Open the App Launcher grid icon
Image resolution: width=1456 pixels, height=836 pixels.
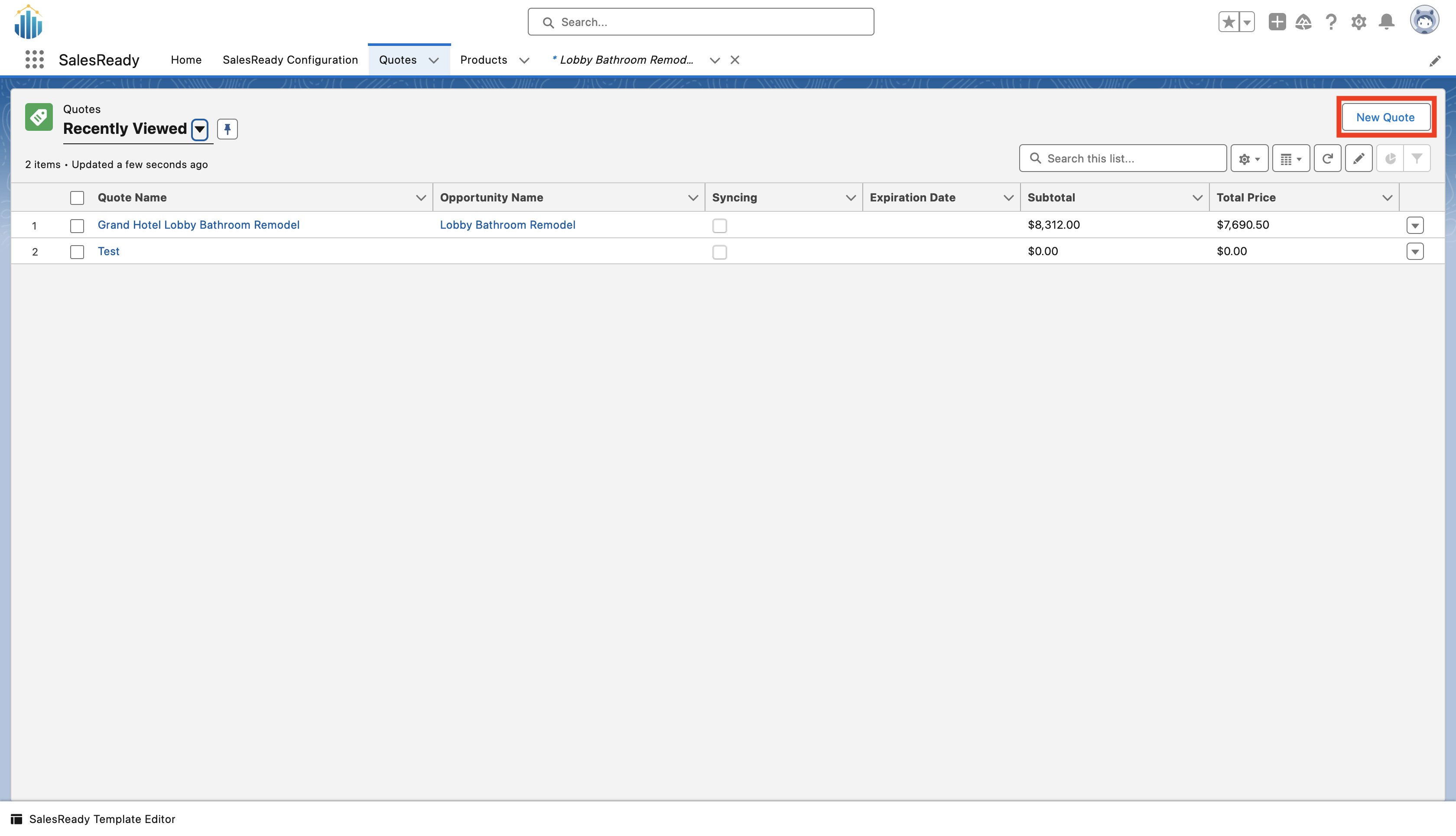pos(35,60)
